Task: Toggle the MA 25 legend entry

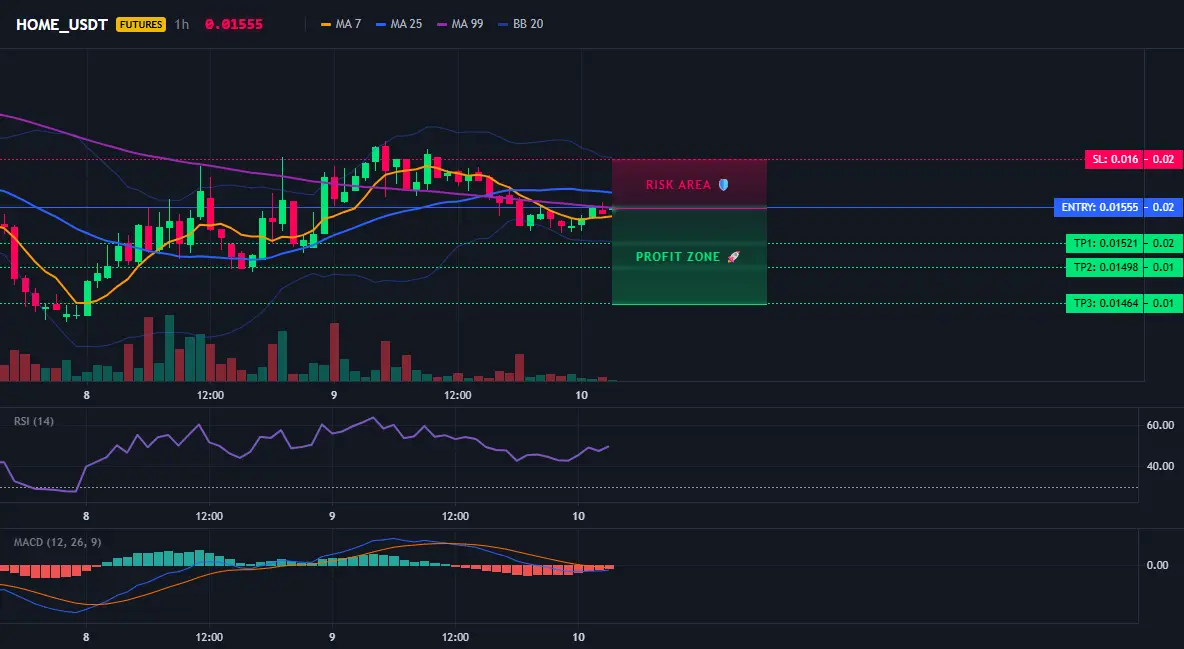Action: point(399,24)
